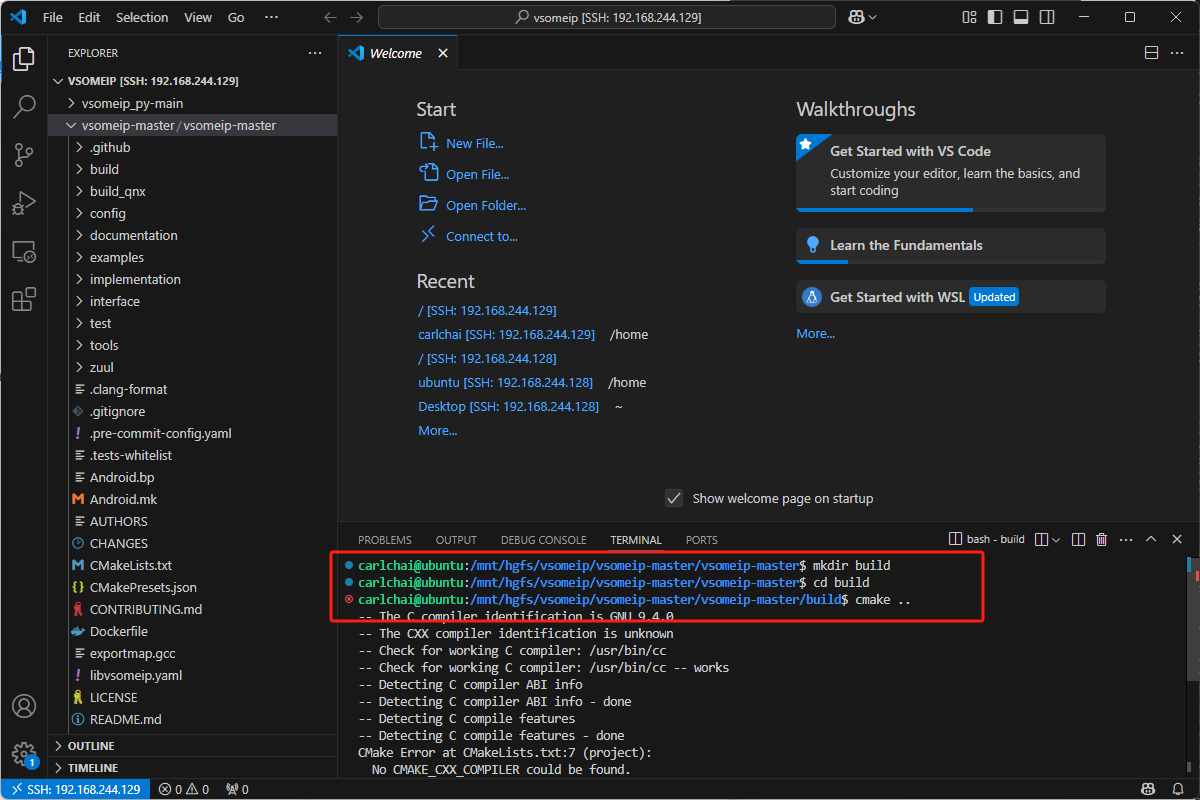1200x800 pixels.
Task: Expand the documentation folder
Action: [193, 235]
